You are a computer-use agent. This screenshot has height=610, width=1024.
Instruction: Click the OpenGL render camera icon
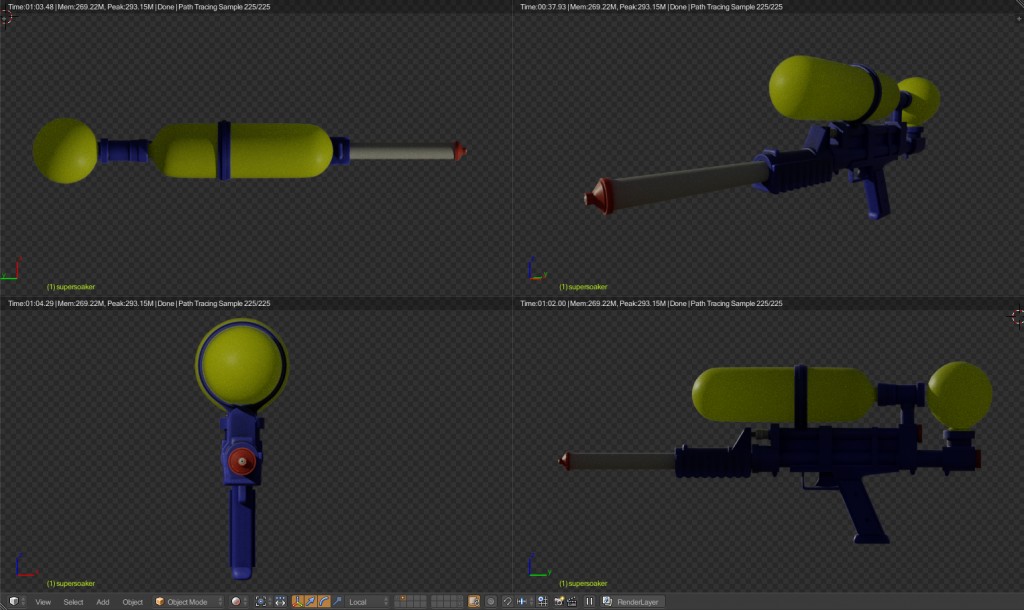(559, 601)
